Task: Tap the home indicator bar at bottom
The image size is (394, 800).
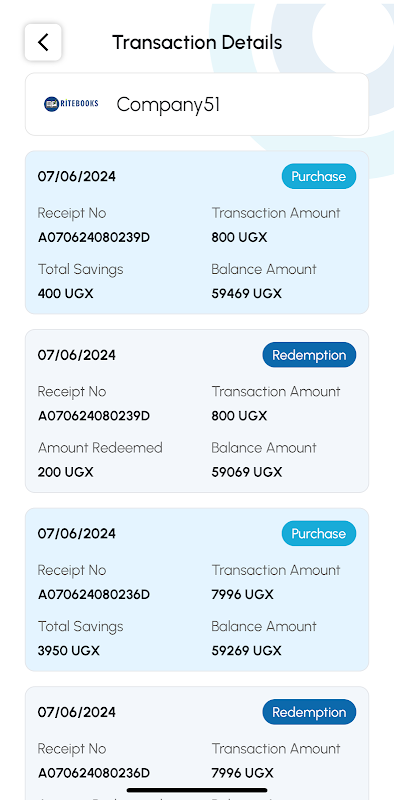Action: (x=197, y=790)
